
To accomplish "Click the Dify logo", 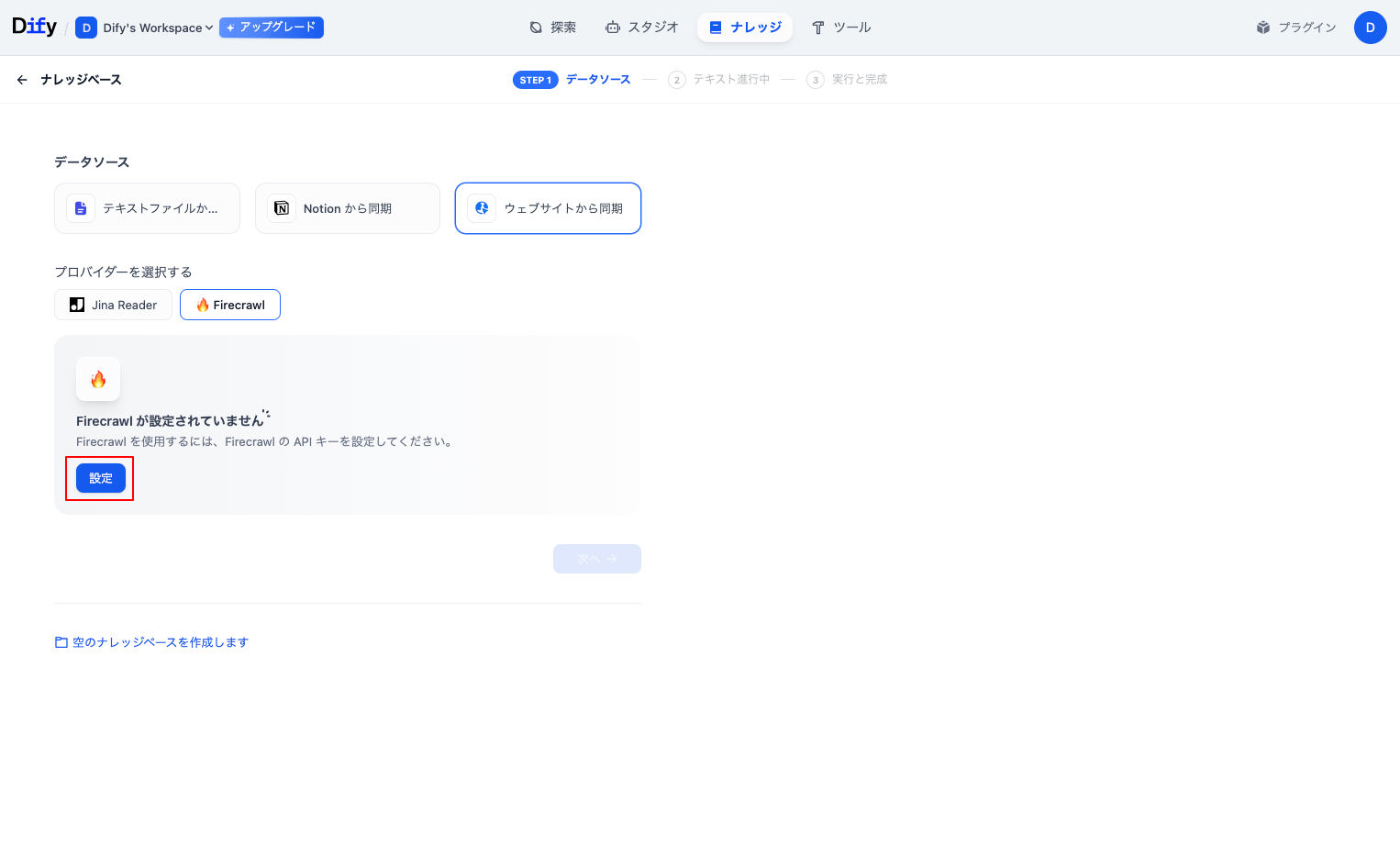I will point(34,27).
